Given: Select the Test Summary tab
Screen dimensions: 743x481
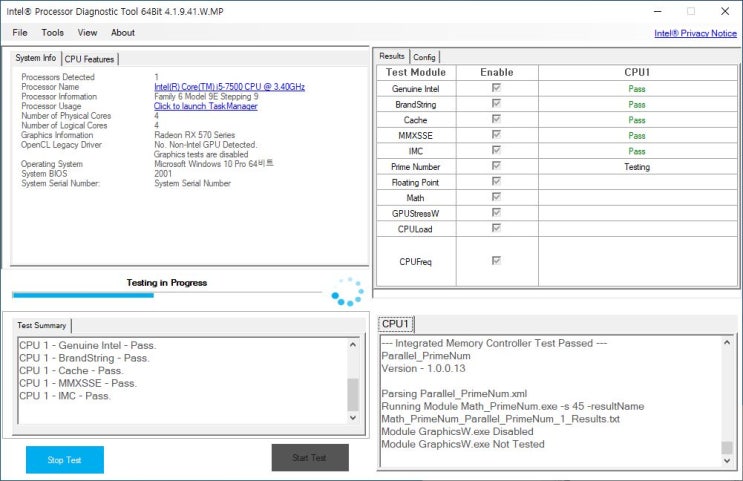Looking at the screenshot, I should coord(42,325).
